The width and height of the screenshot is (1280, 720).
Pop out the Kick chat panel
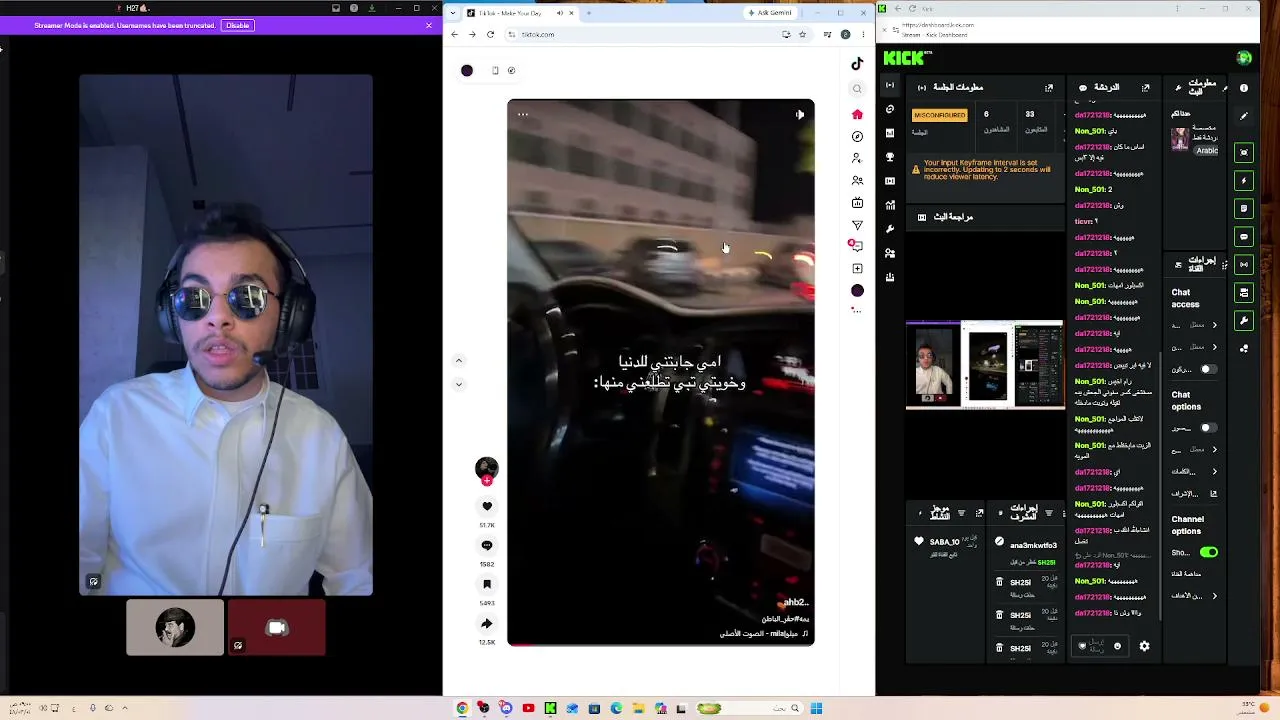click(1146, 88)
